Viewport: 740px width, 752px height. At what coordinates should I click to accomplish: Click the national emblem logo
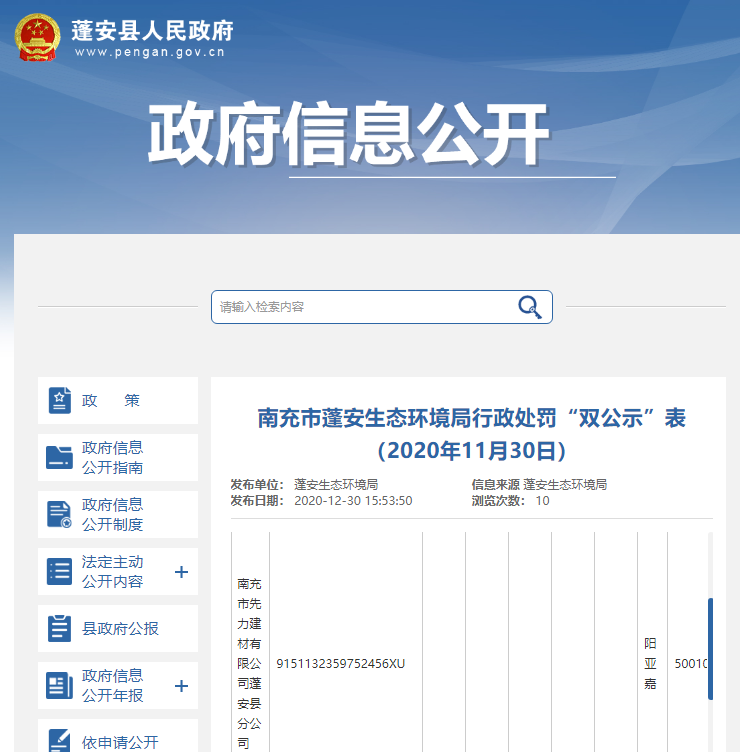[37, 37]
